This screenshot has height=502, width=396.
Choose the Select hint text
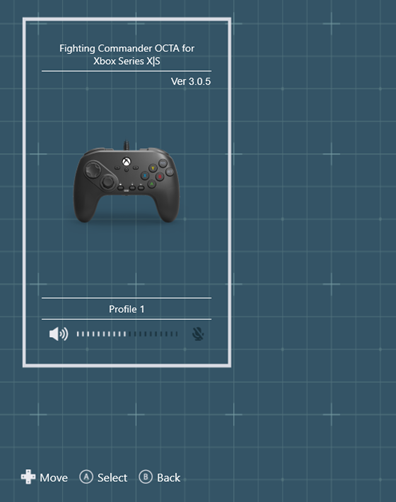112,478
